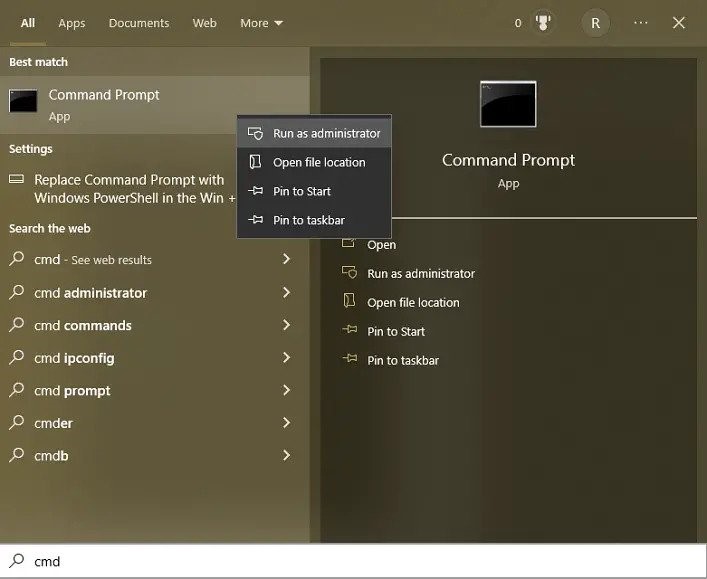The width and height of the screenshot is (707, 579).
Task: Click shield icon beside context menu Run as administrator
Action: [x=255, y=133]
